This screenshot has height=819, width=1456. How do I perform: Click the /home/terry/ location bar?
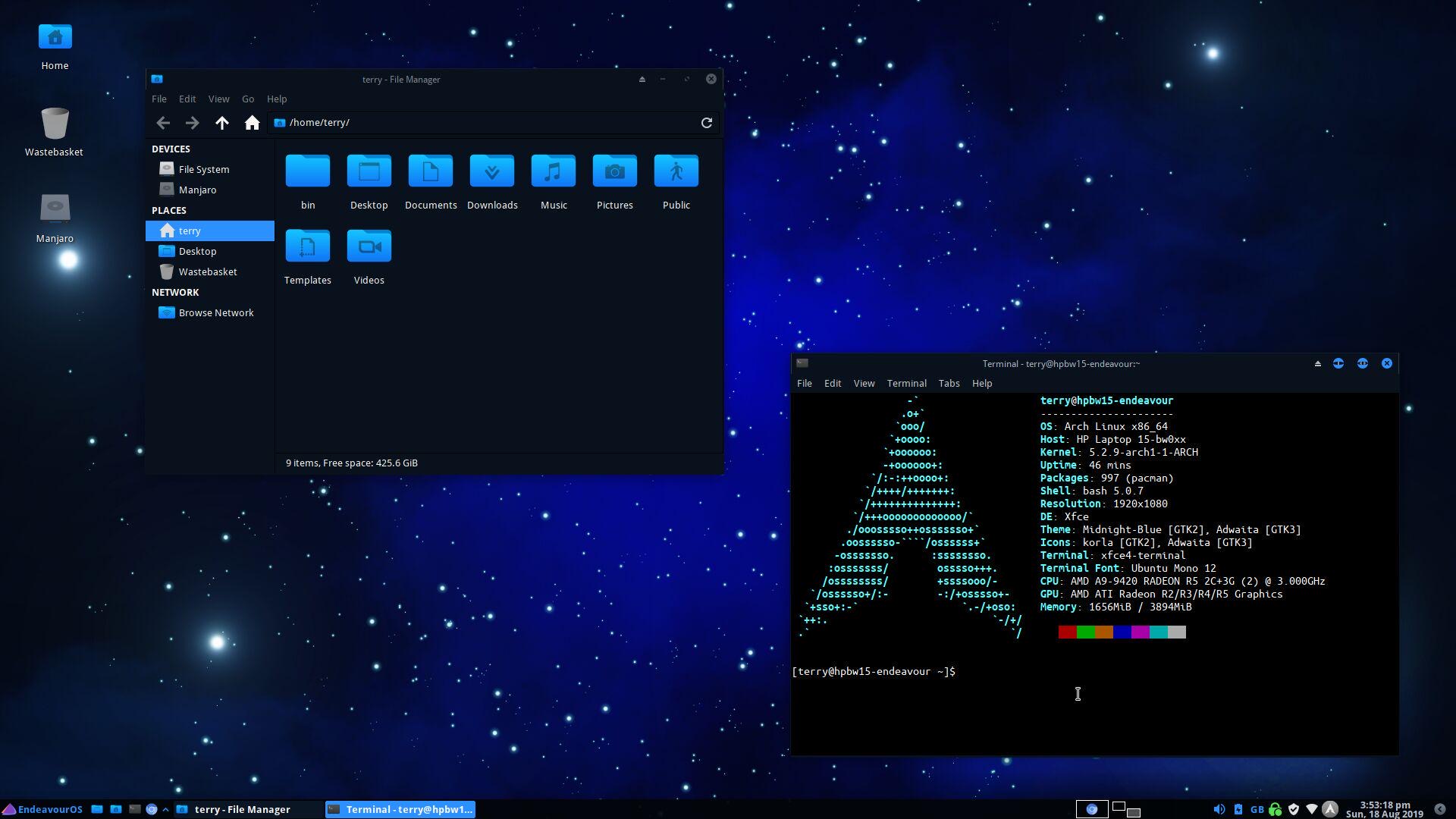pos(485,123)
